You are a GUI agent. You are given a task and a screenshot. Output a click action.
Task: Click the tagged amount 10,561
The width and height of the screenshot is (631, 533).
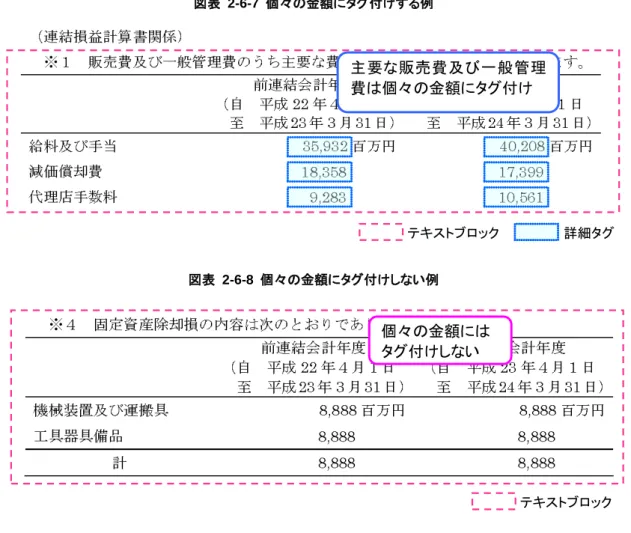click(x=516, y=197)
